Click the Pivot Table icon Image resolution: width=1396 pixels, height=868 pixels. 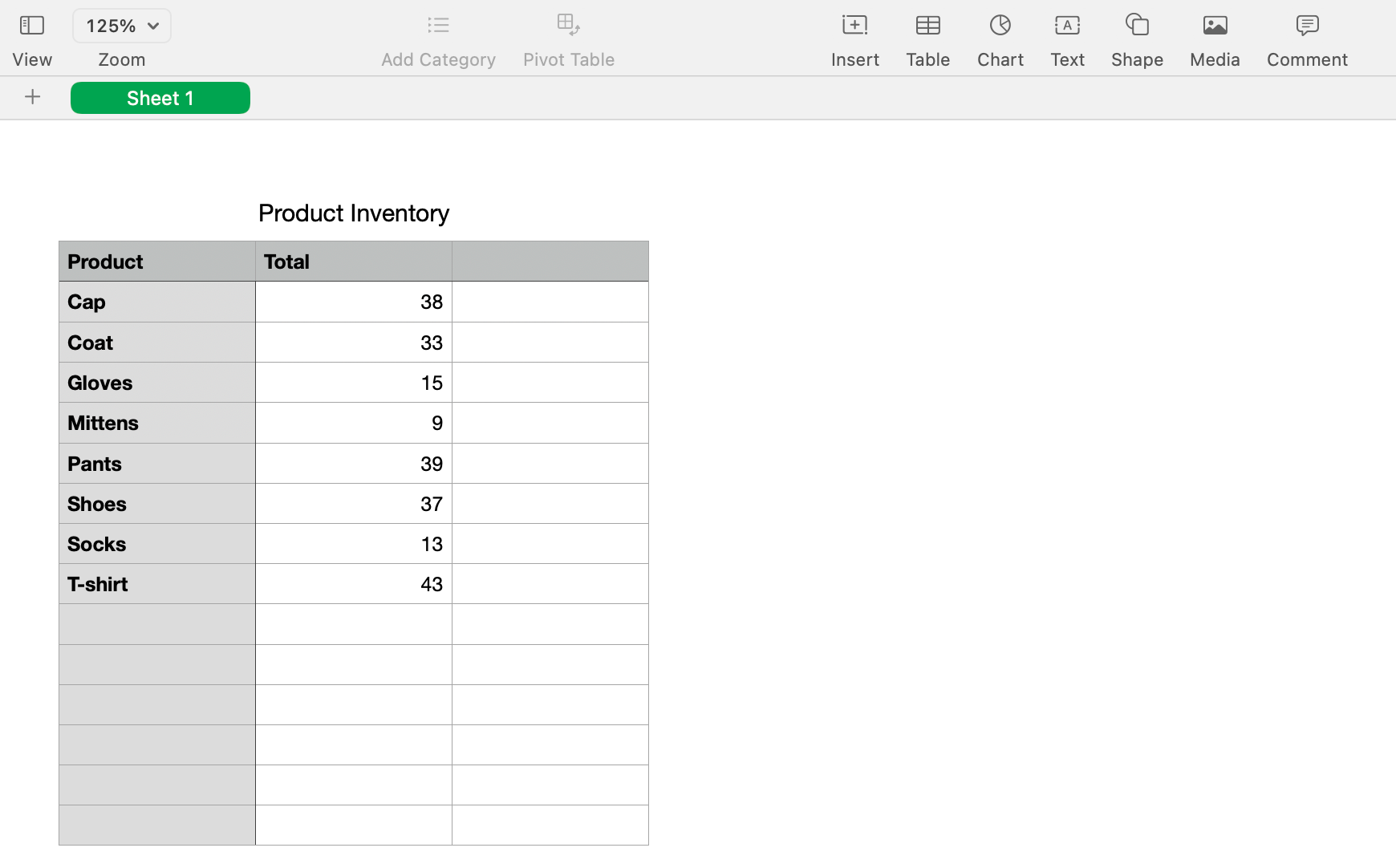pos(568,26)
